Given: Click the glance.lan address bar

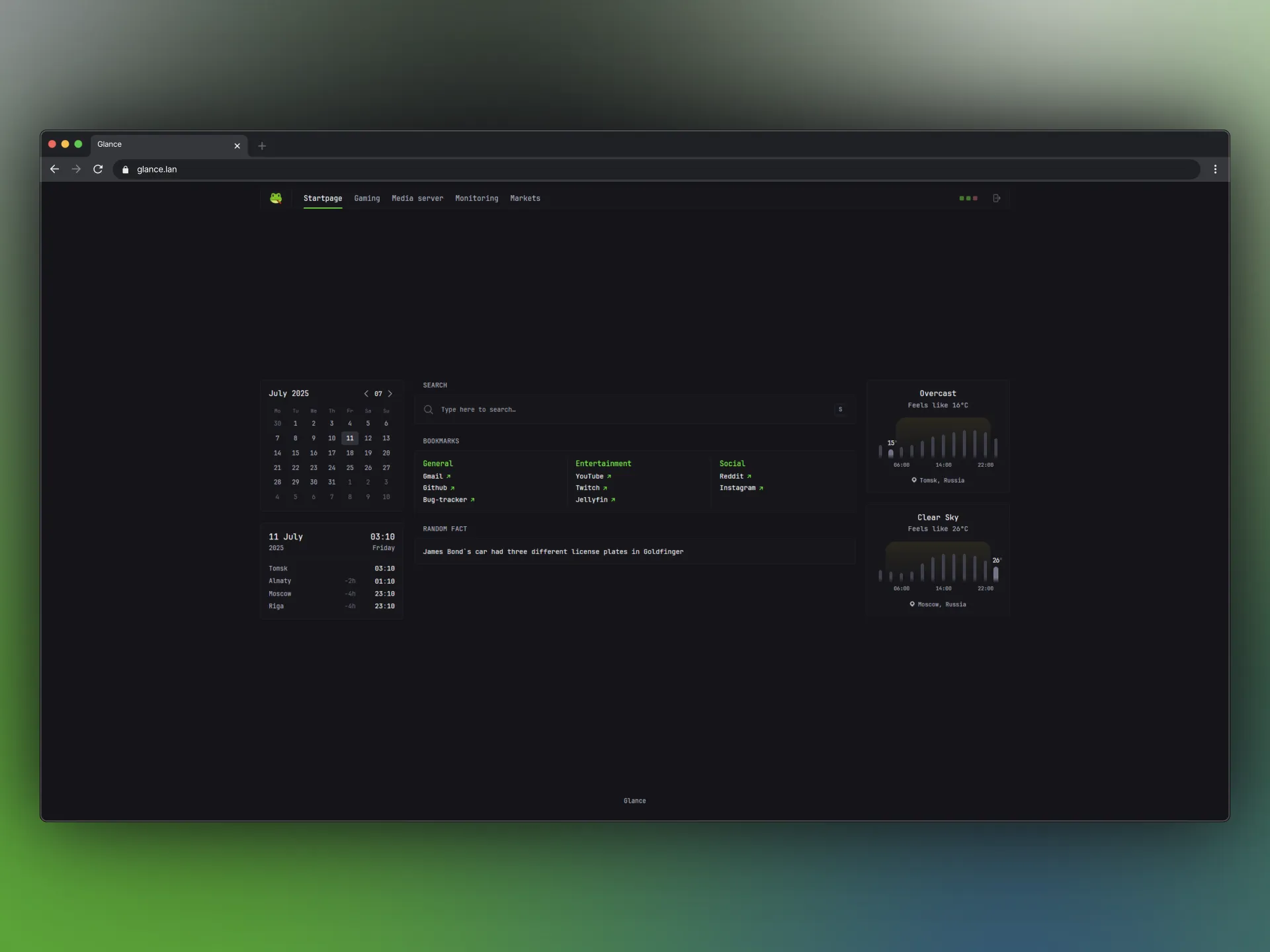Looking at the screenshot, I should click(x=656, y=169).
